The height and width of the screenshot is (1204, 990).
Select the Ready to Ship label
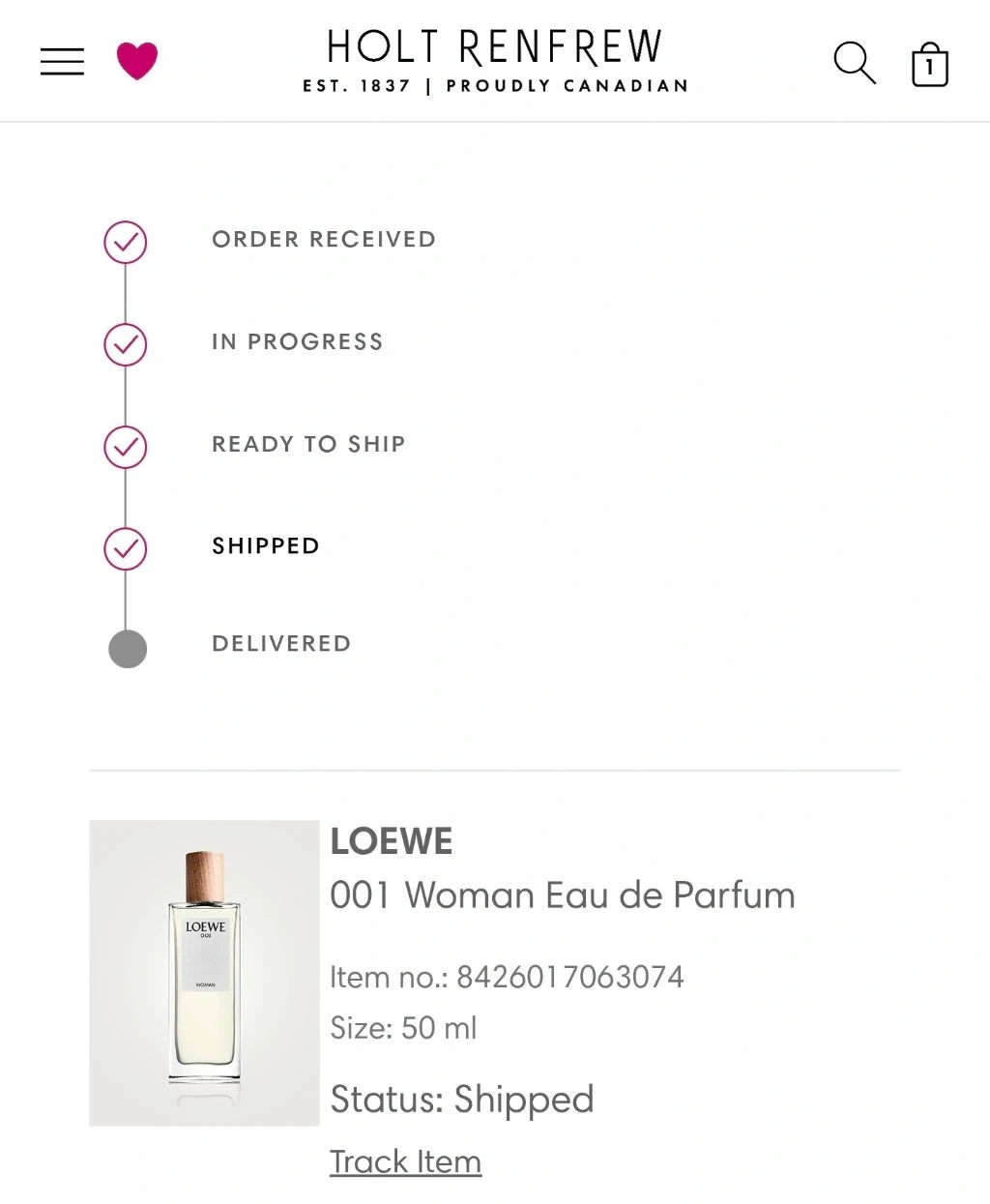[x=308, y=445]
